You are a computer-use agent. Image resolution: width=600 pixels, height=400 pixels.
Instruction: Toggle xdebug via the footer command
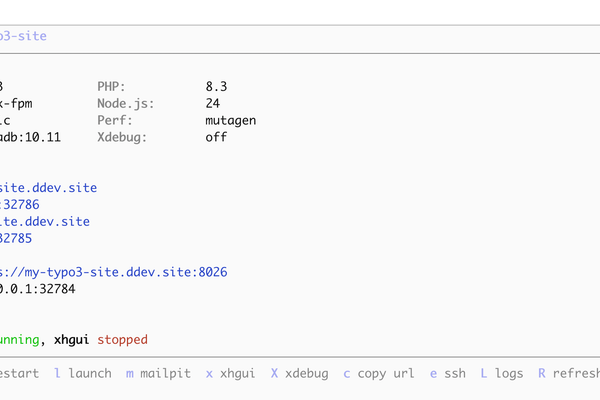[299, 373]
